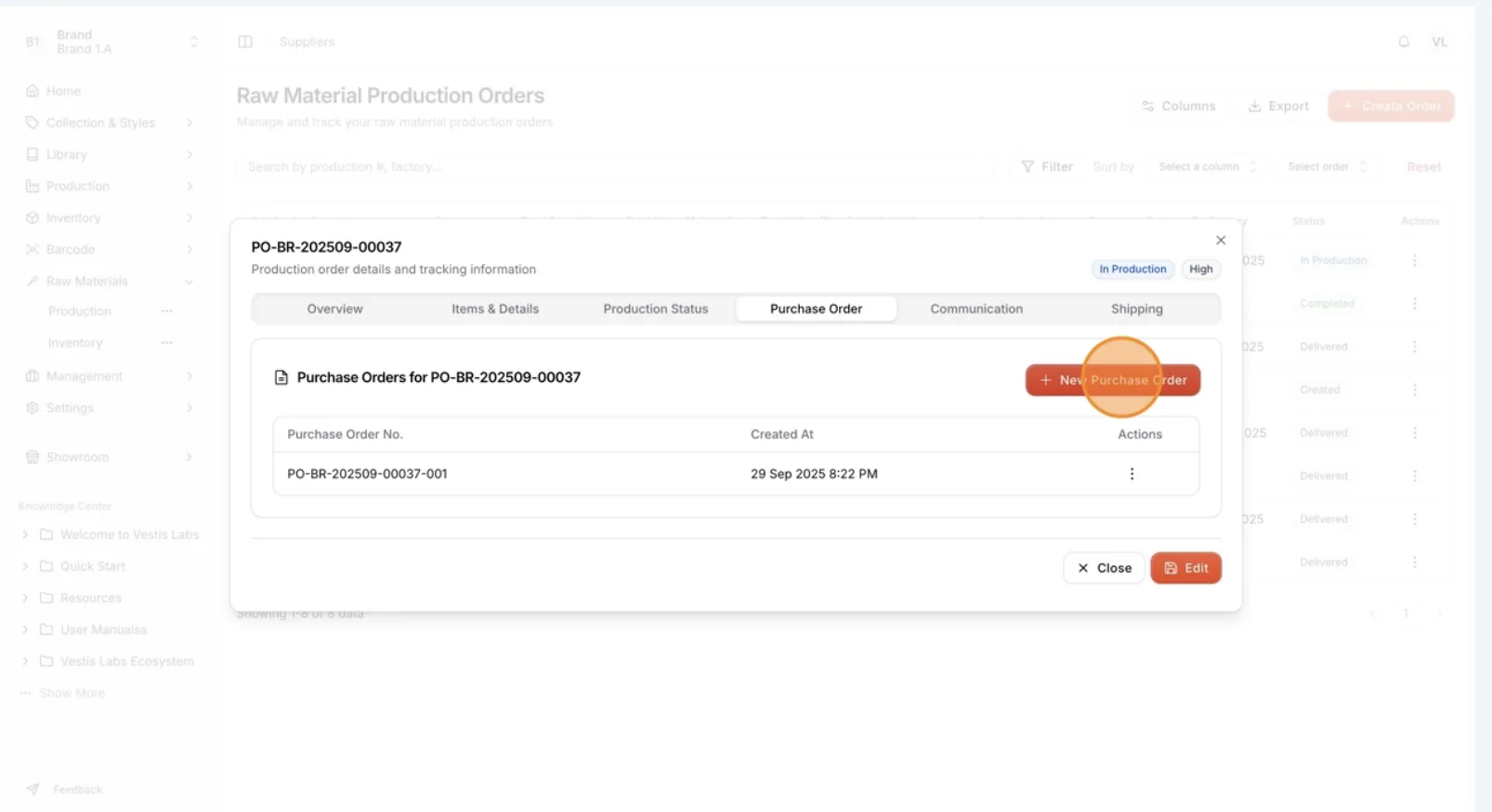This screenshot has width=1492, height=812.
Task: Click the Export button
Action: (x=1278, y=106)
